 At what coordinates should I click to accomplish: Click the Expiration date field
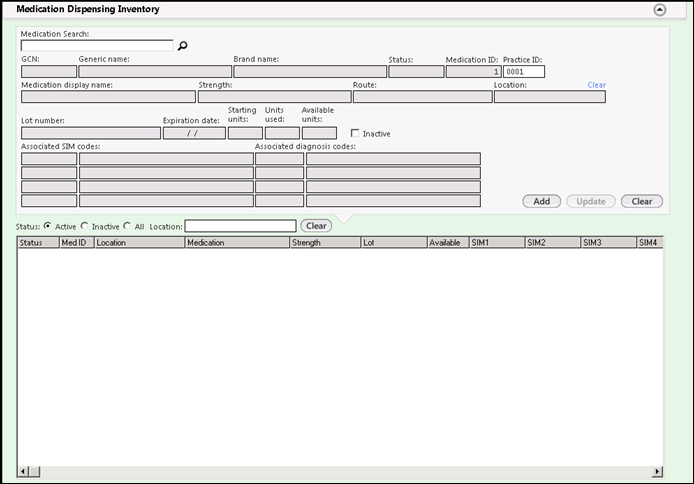(x=194, y=133)
